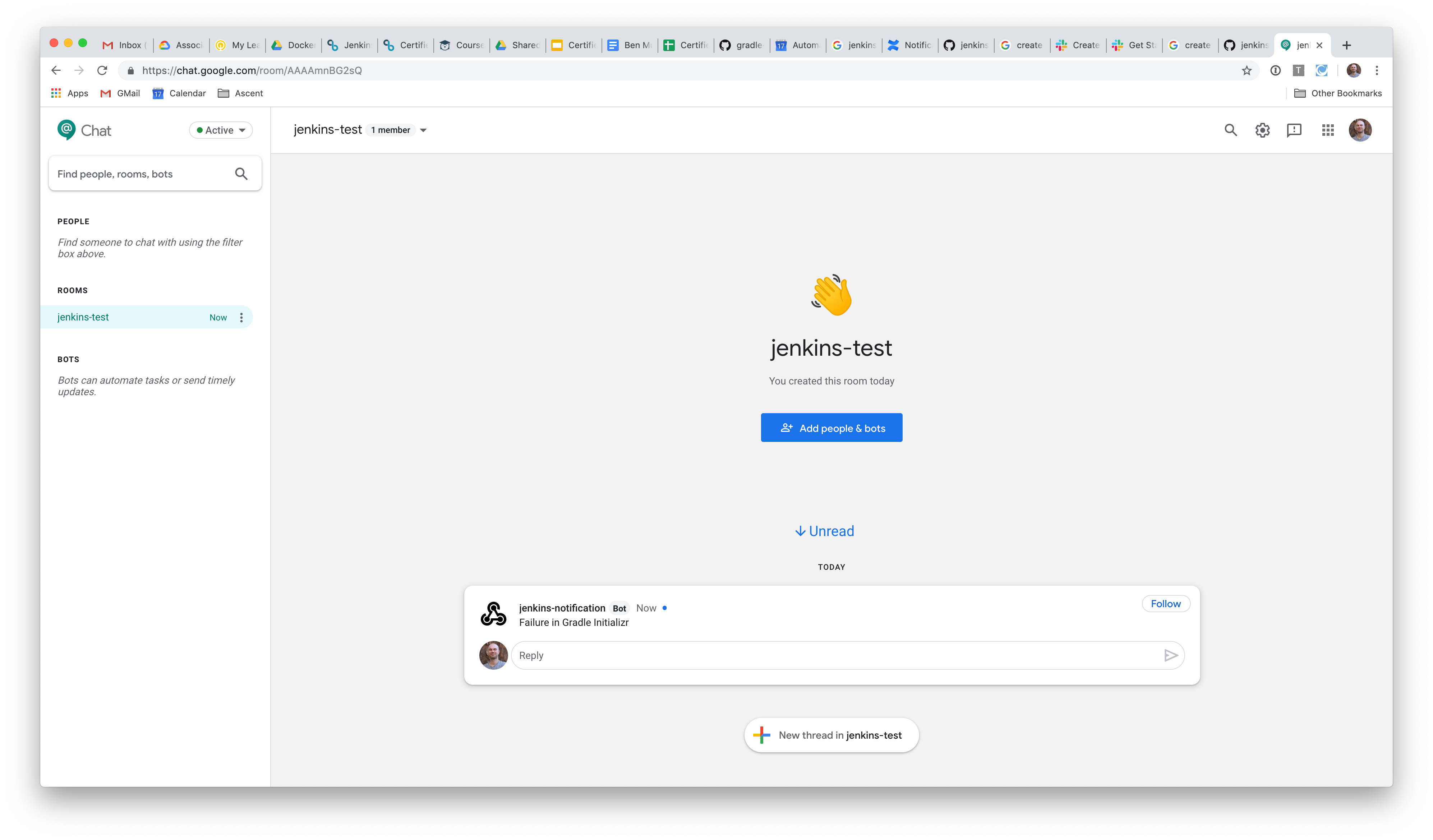
Task: Send feedback via the speech bubble icon
Action: (x=1295, y=130)
